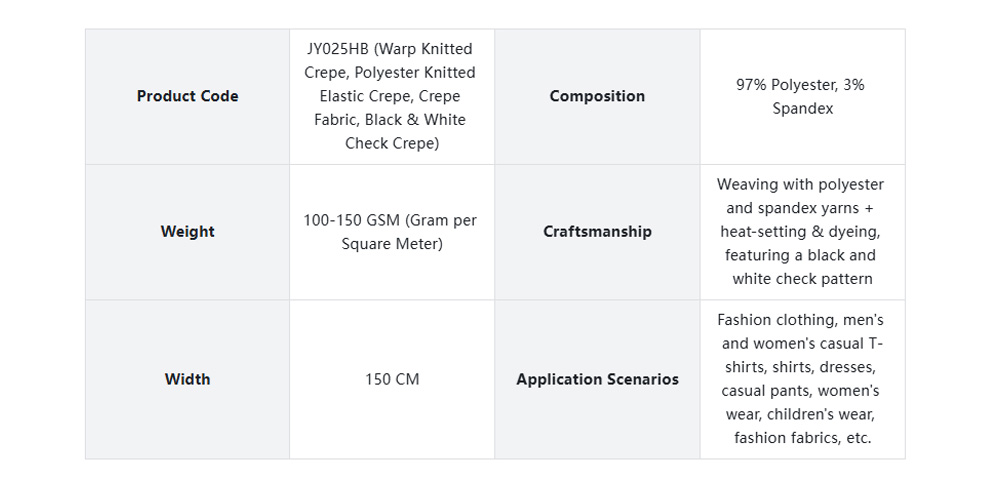
Task: Select the Application Scenarios label
Action: [x=597, y=379]
